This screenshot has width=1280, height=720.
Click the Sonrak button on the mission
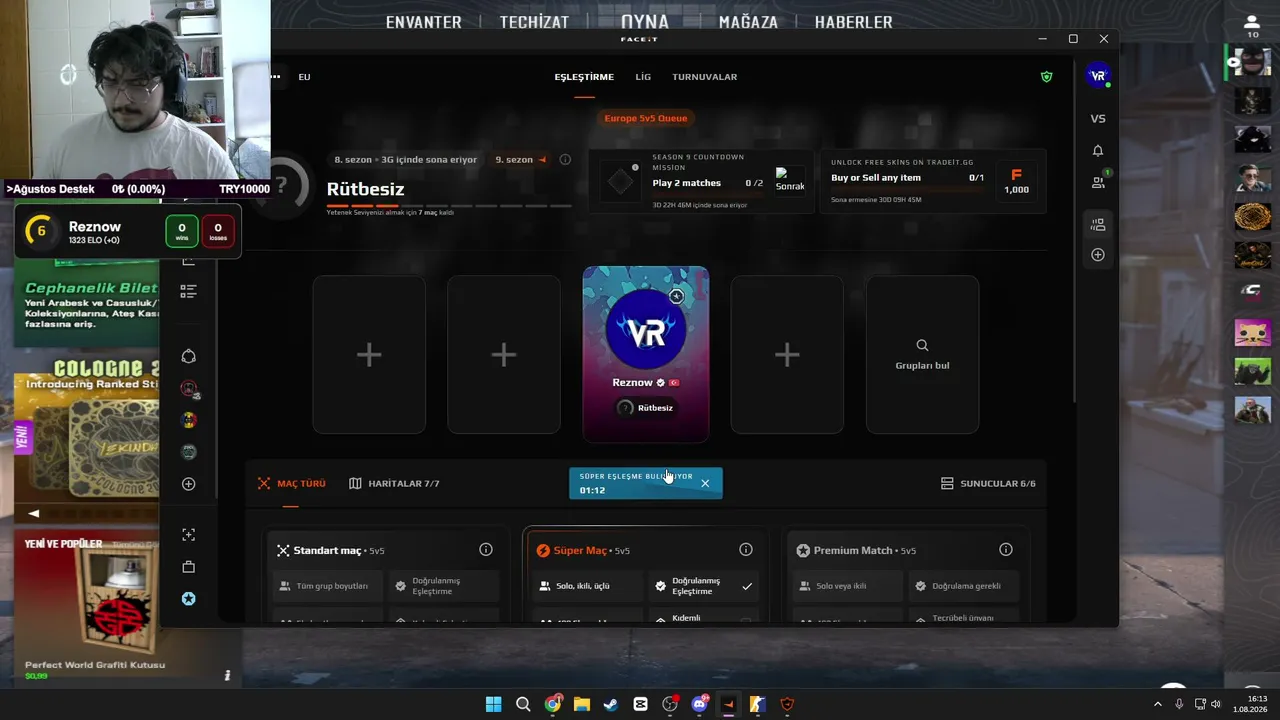pyautogui.click(x=790, y=180)
